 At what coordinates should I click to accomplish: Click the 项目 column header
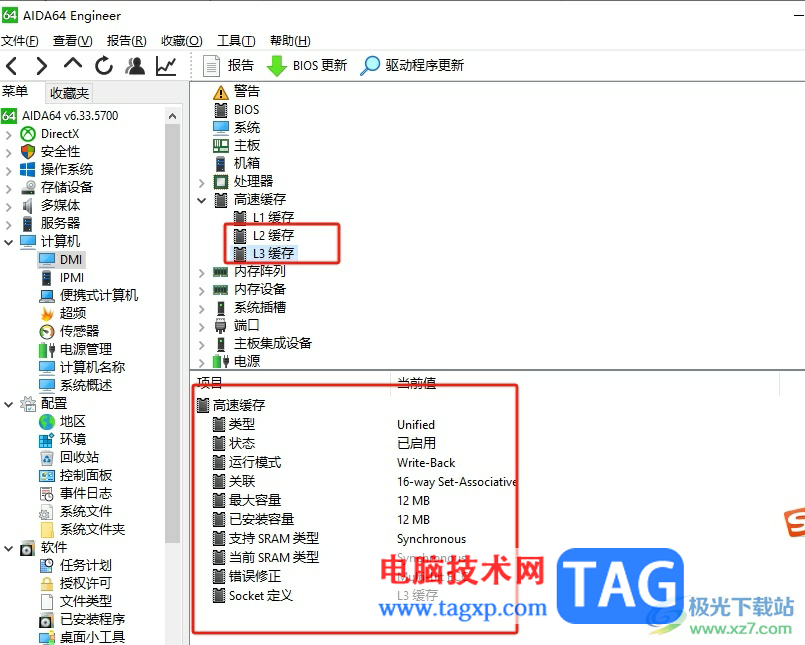tap(209, 383)
